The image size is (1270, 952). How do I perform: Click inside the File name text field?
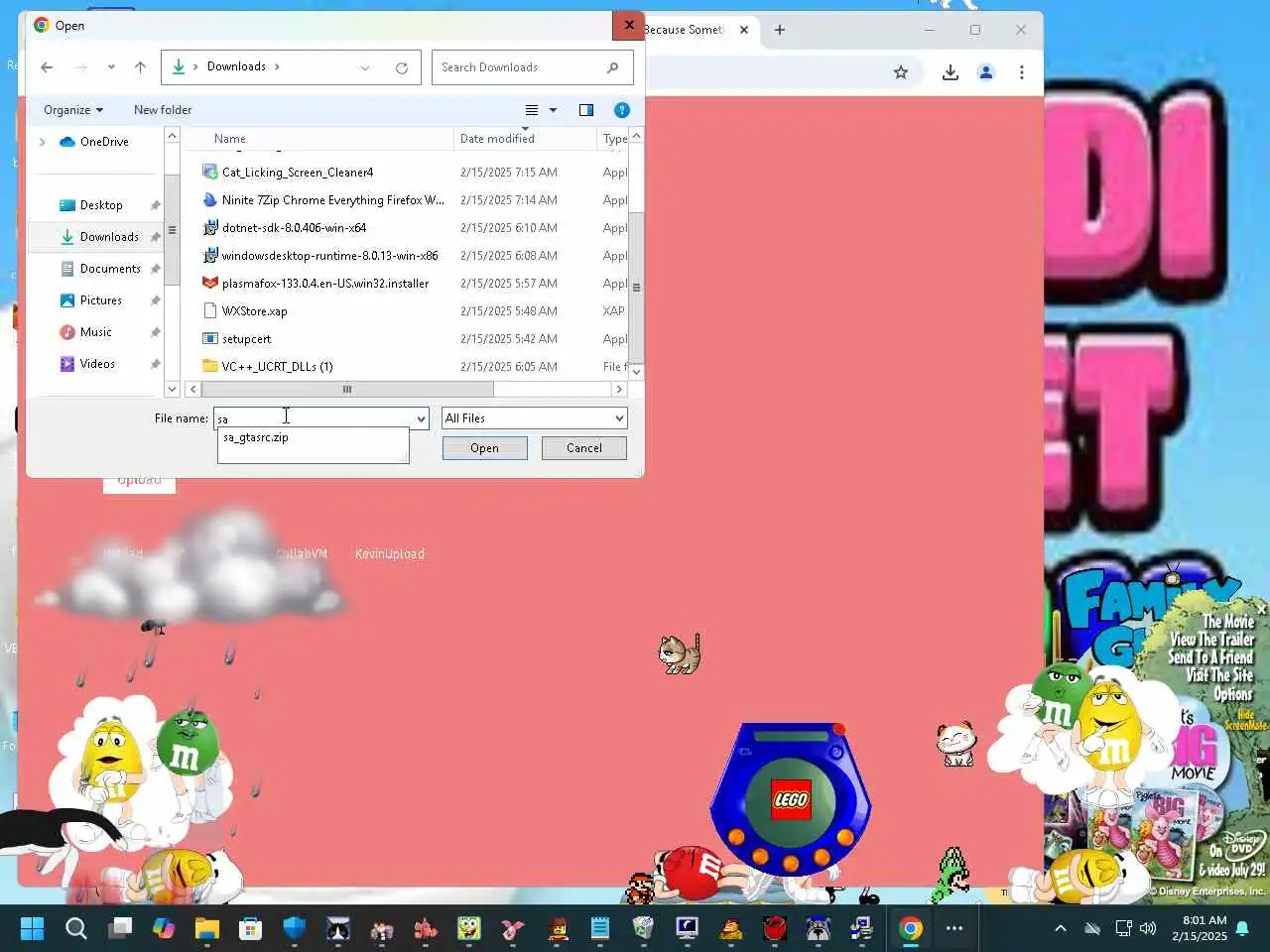[314, 418]
